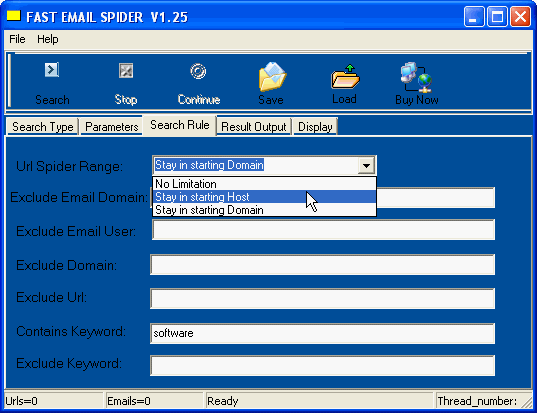This screenshot has height=413, width=537.
Task: Maximize the Fast Email Spider window
Action: 497,16
